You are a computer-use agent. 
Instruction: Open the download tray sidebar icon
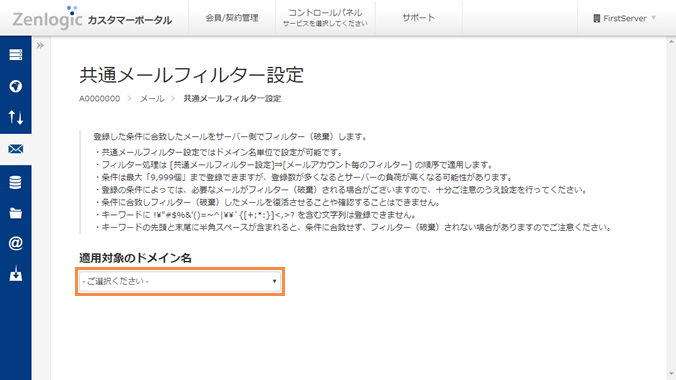(16, 273)
